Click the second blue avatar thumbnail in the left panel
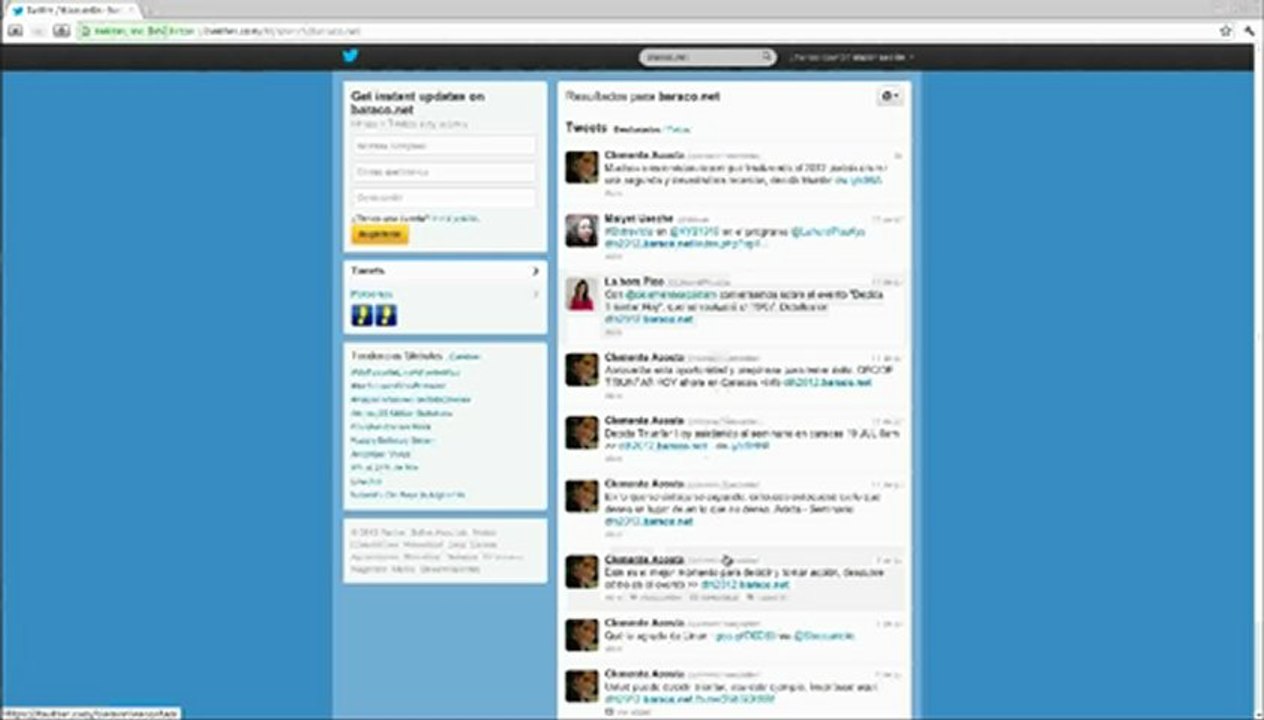Viewport: 1264px width, 720px height. 386,316
